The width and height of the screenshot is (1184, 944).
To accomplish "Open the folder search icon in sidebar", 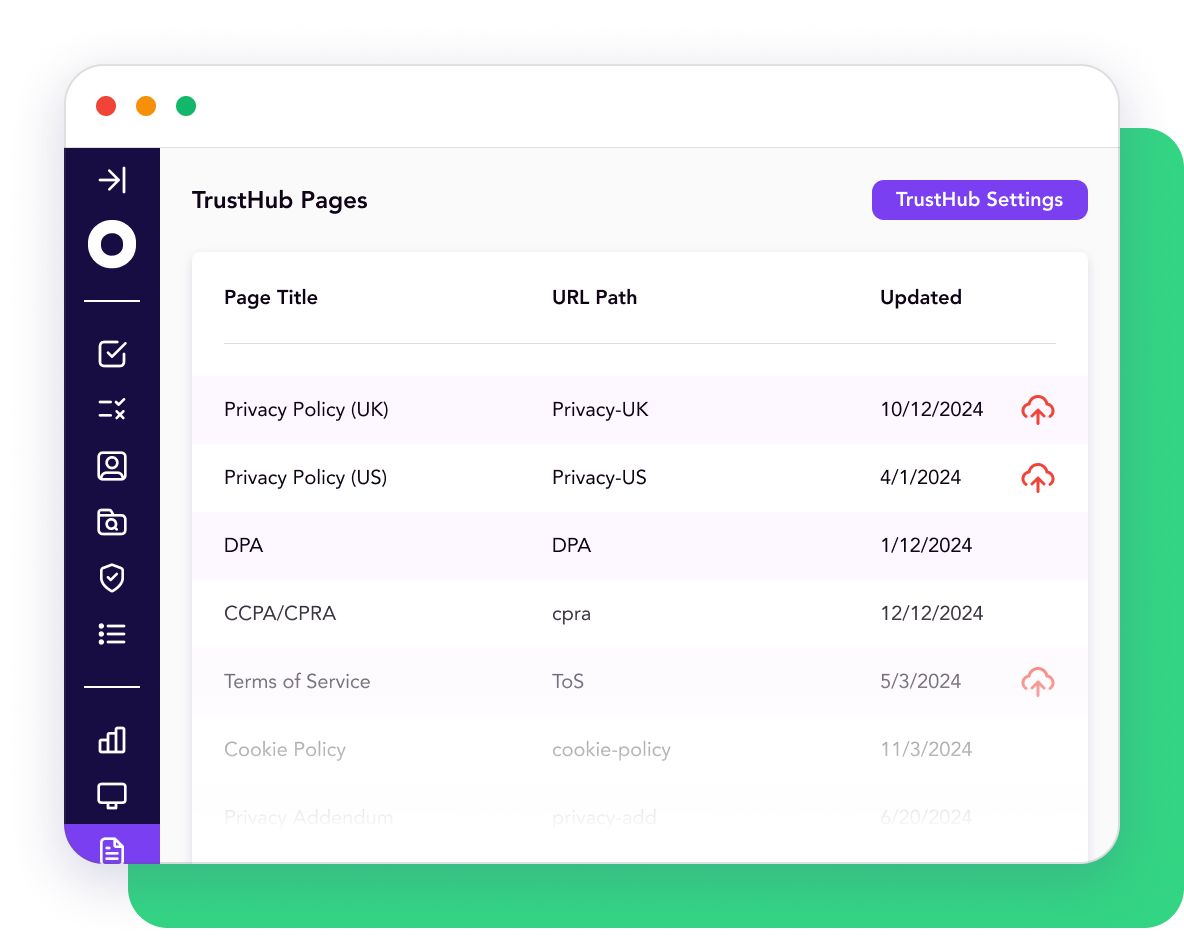I will coord(112,522).
